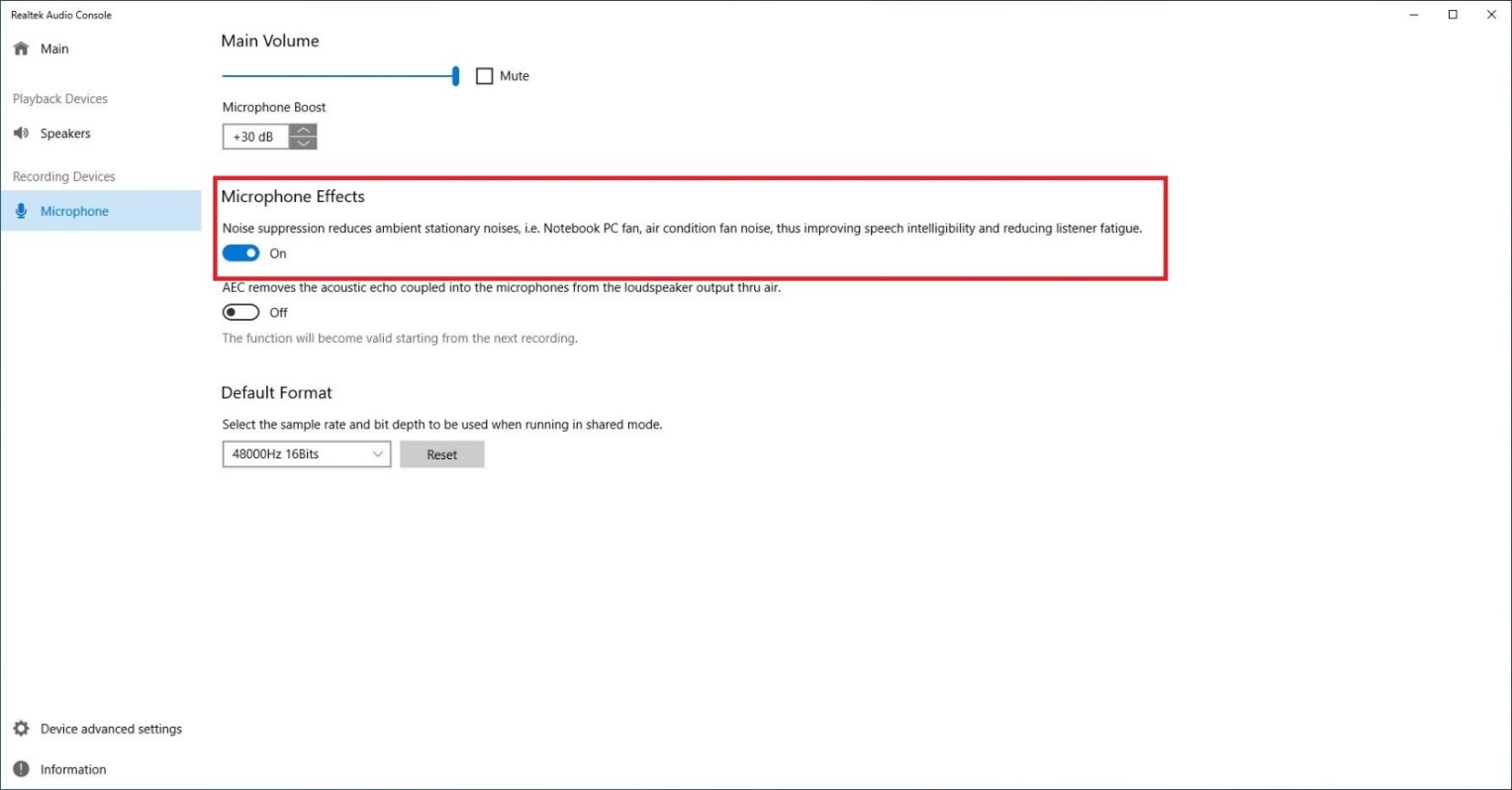The height and width of the screenshot is (790, 1512).
Task: Decrease Microphone Boost with down arrow
Action: click(304, 144)
